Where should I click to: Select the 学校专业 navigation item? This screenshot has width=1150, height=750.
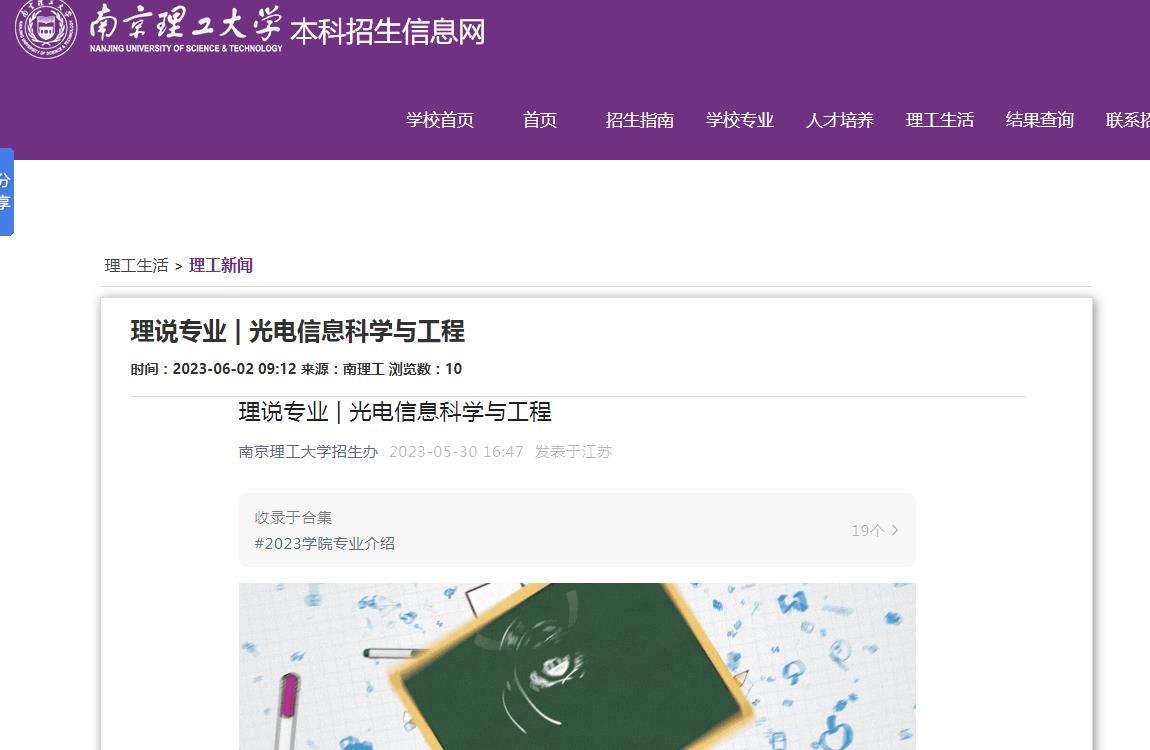(740, 120)
